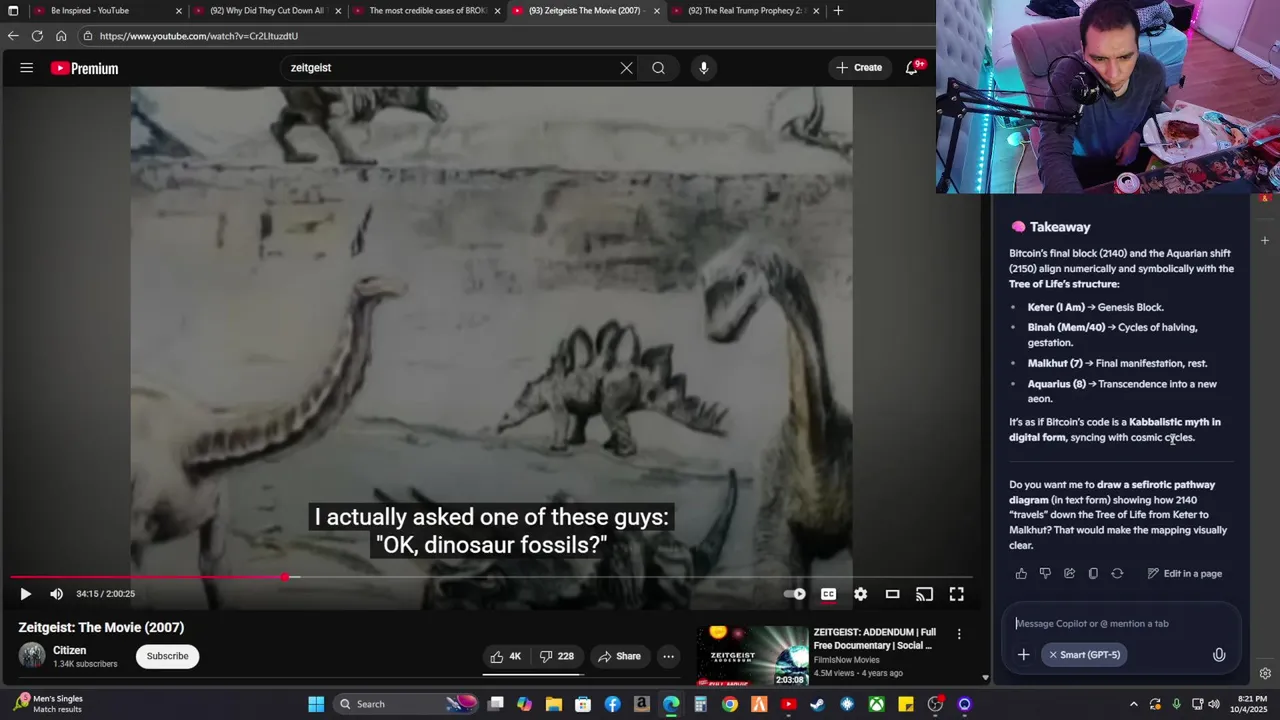Image resolution: width=1280 pixels, height=720 pixels.
Task: Open Steam from the taskbar
Action: (x=817, y=704)
